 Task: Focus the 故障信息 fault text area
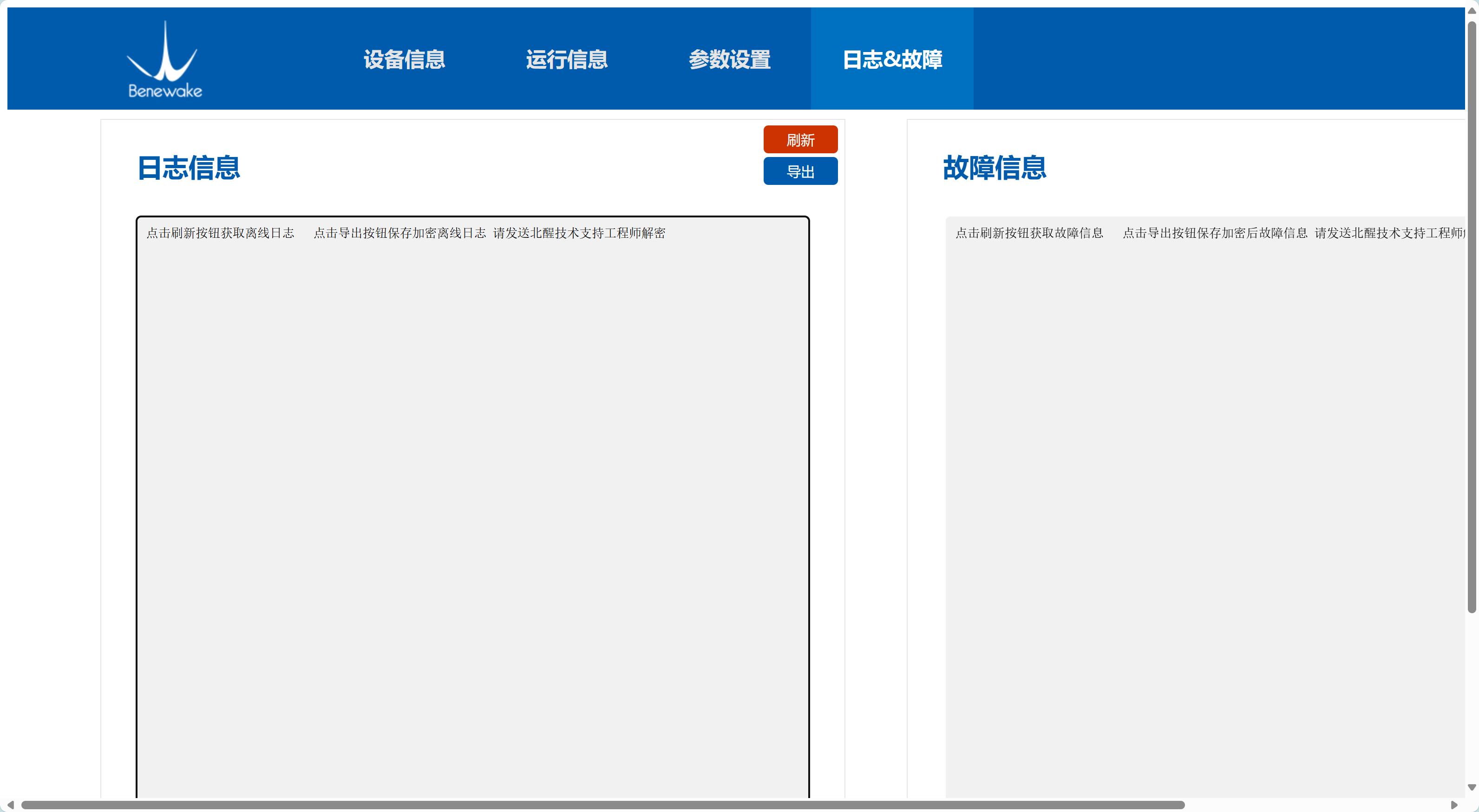coord(1206,508)
